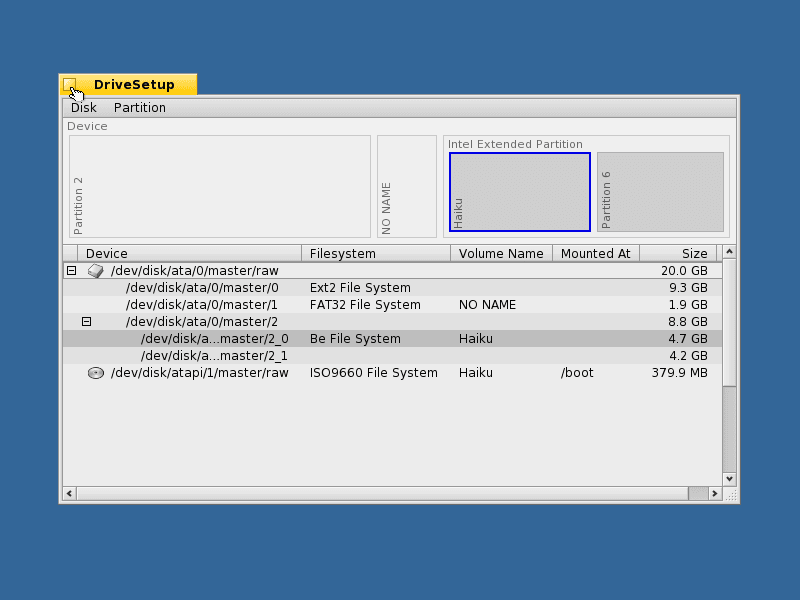Image resolution: width=800 pixels, height=600 pixels.
Task: Click the horizontal scrollbar left arrow
Action: point(69,493)
